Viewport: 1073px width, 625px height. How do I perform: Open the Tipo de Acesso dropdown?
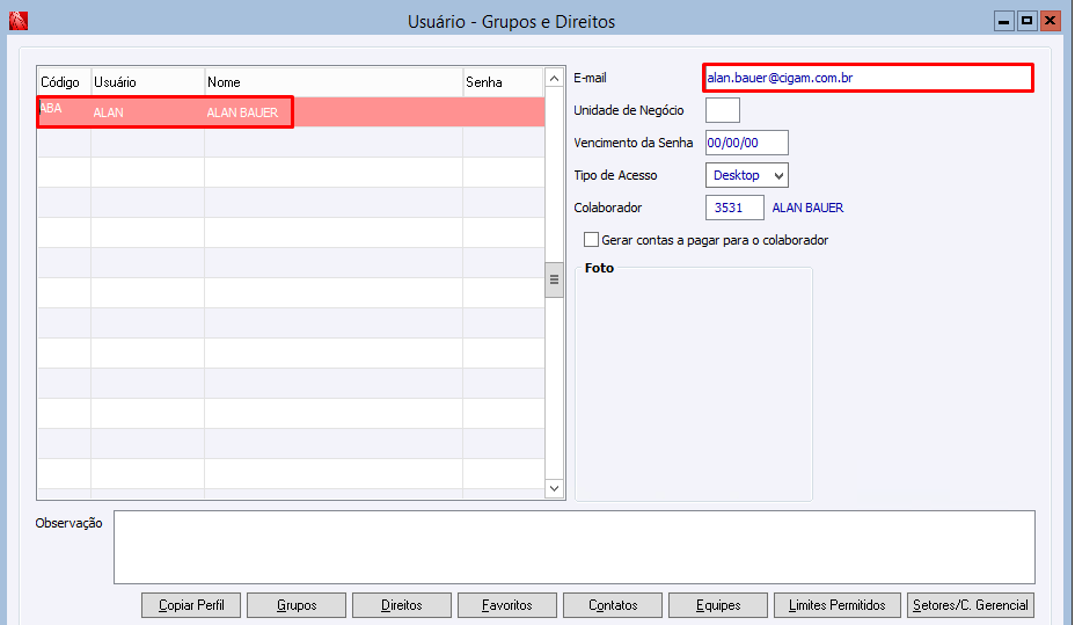click(x=747, y=175)
